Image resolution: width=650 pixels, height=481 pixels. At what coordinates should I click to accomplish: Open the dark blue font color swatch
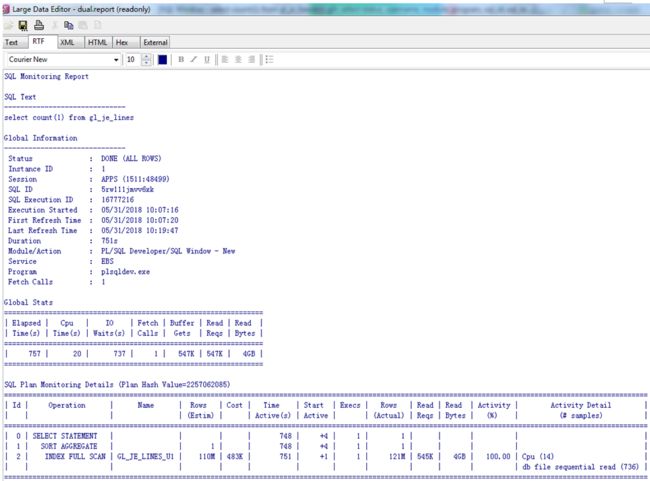point(162,60)
